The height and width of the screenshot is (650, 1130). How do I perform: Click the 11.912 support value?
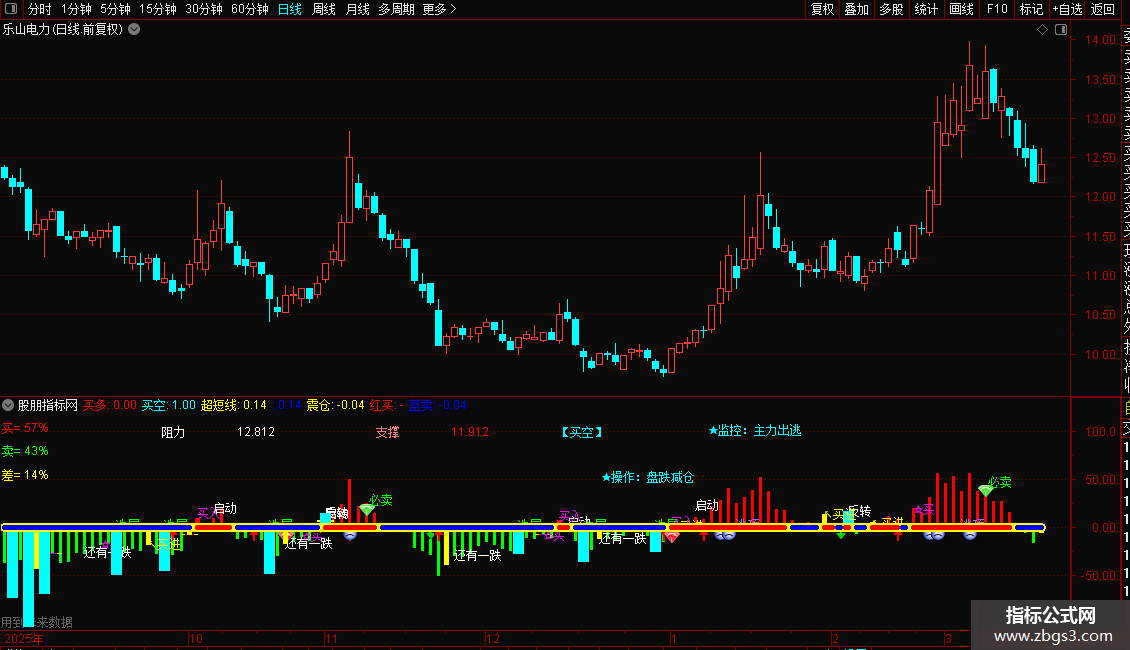pyautogui.click(x=470, y=432)
